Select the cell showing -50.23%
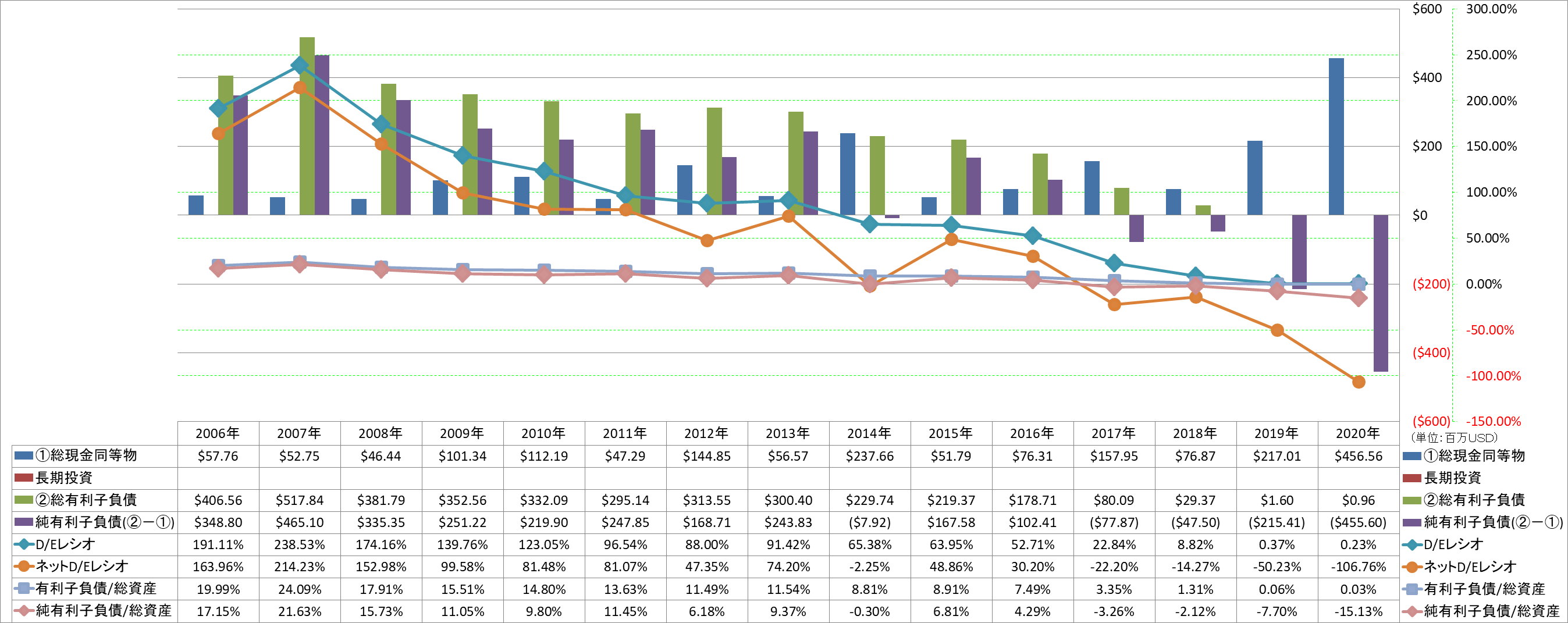 1277,567
